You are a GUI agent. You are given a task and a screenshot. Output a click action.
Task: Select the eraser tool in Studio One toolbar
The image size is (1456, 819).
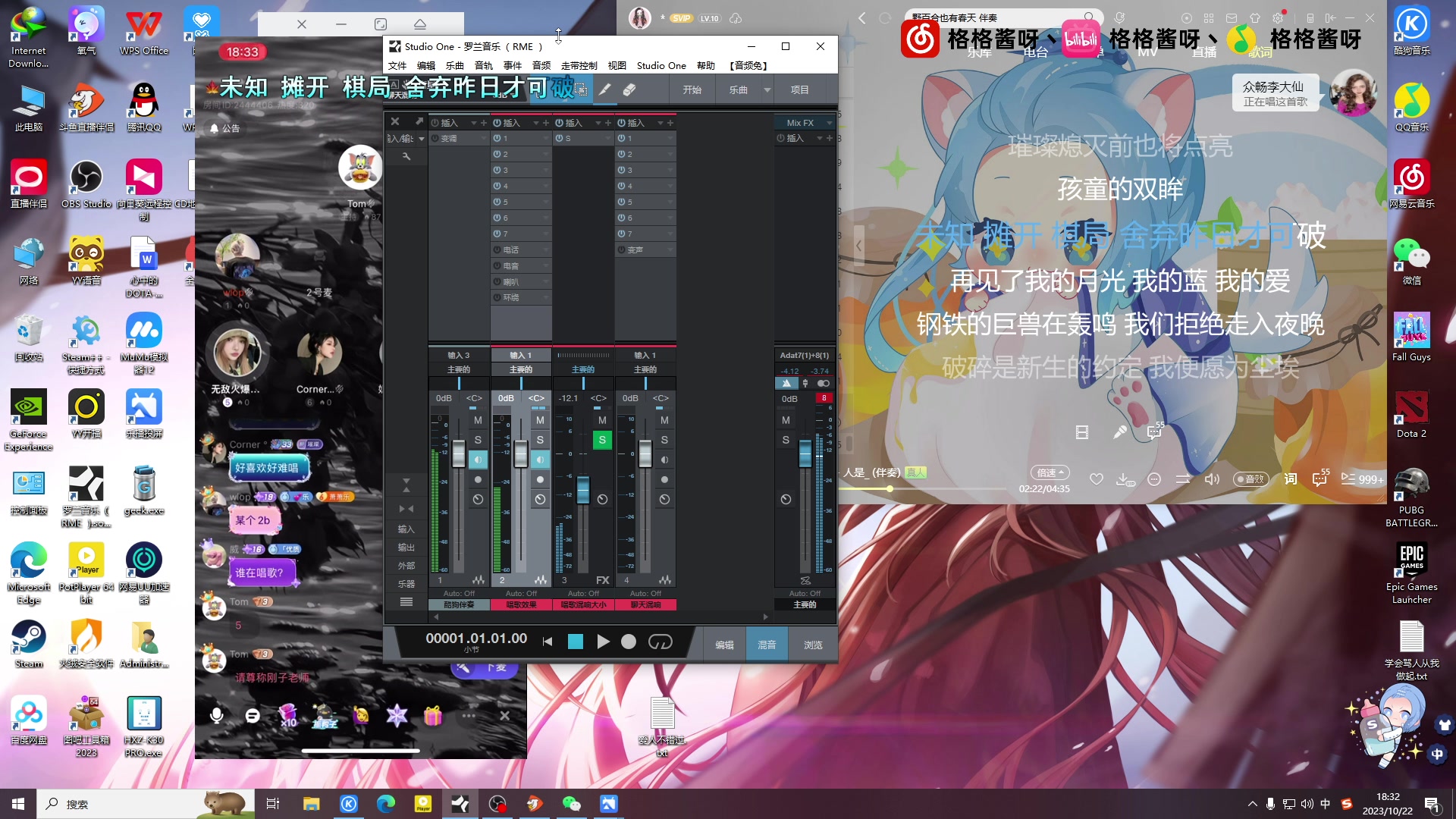[x=629, y=89]
